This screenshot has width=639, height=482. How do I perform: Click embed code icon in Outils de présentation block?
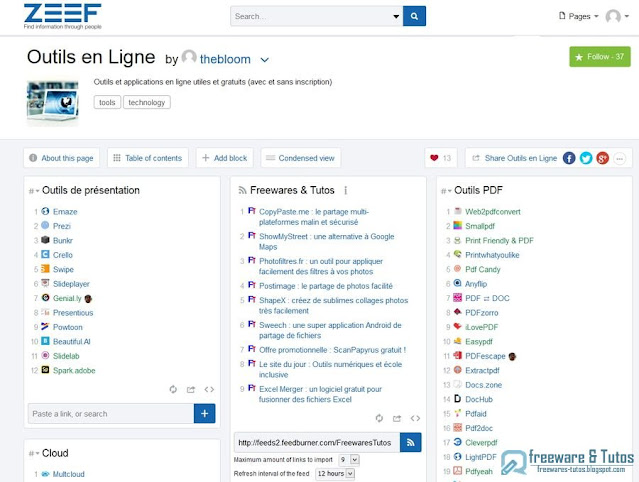click(x=209, y=390)
